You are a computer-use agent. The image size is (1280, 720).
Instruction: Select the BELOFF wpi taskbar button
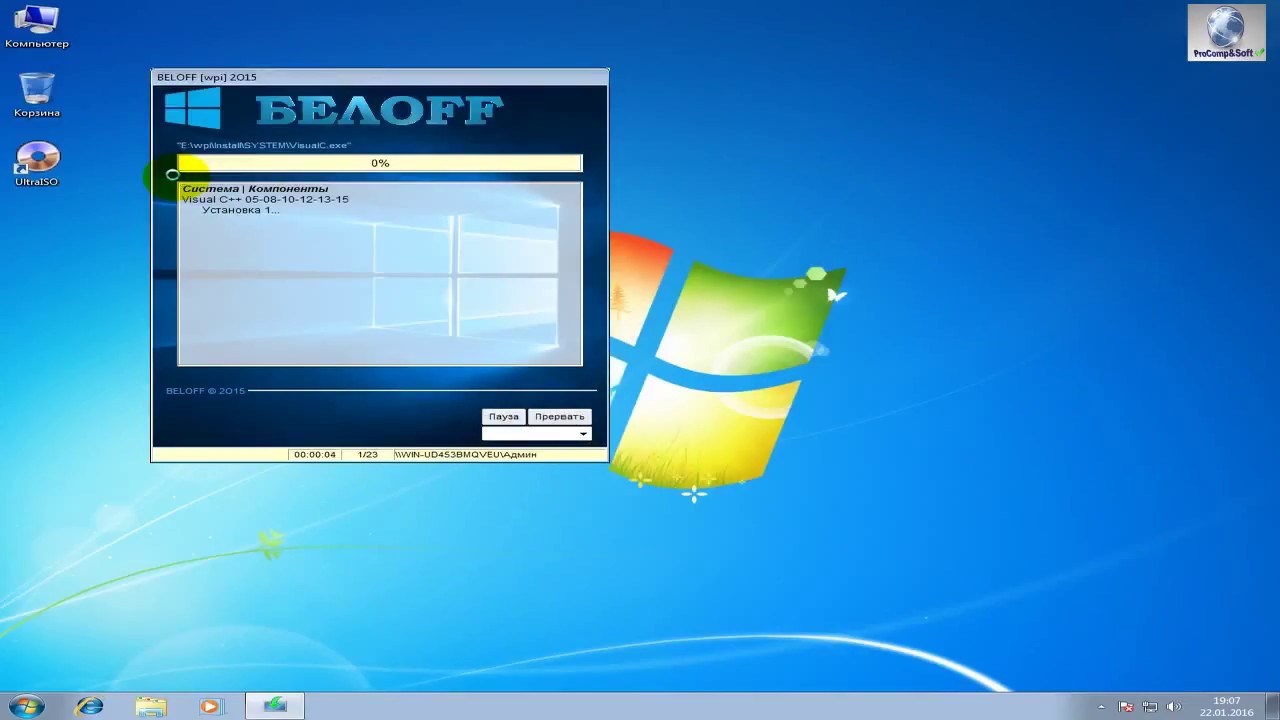click(x=275, y=706)
